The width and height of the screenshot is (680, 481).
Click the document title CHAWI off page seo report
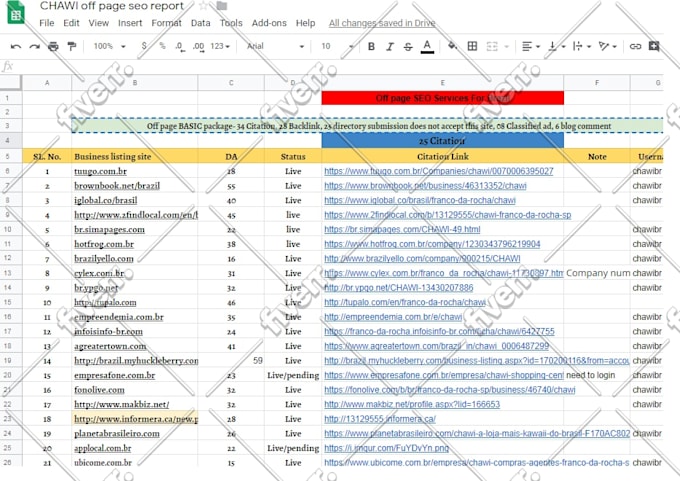112,6
